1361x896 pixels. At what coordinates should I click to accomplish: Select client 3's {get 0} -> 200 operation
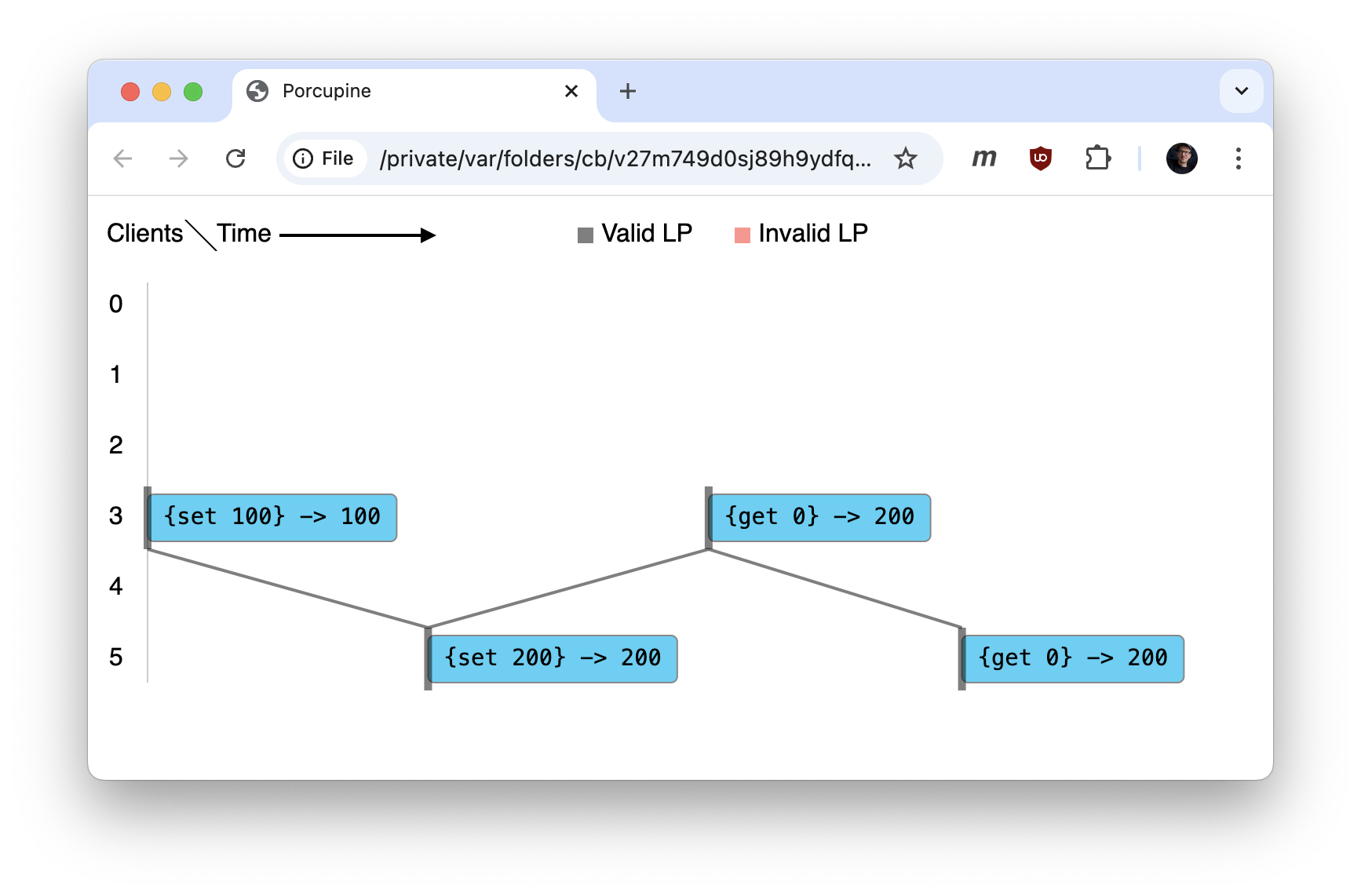820,518
